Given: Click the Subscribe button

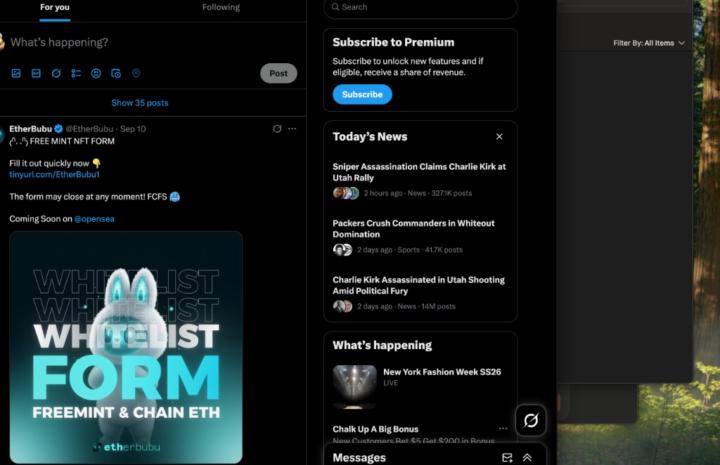Looking at the screenshot, I should pyautogui.click(x=362, y=94).
